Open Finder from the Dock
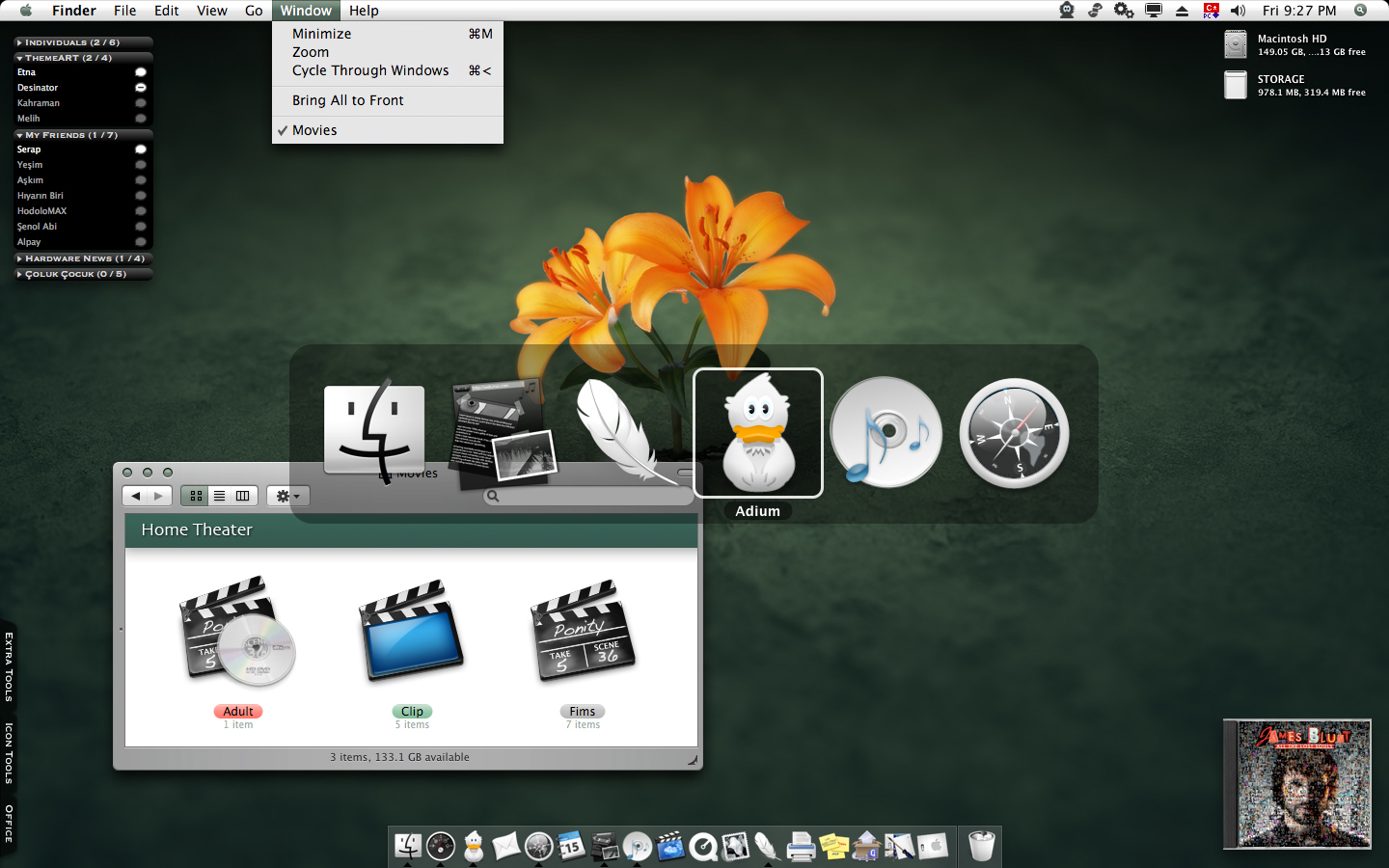Viewport: 1389px width, 868px height. (x=408, y=846)
